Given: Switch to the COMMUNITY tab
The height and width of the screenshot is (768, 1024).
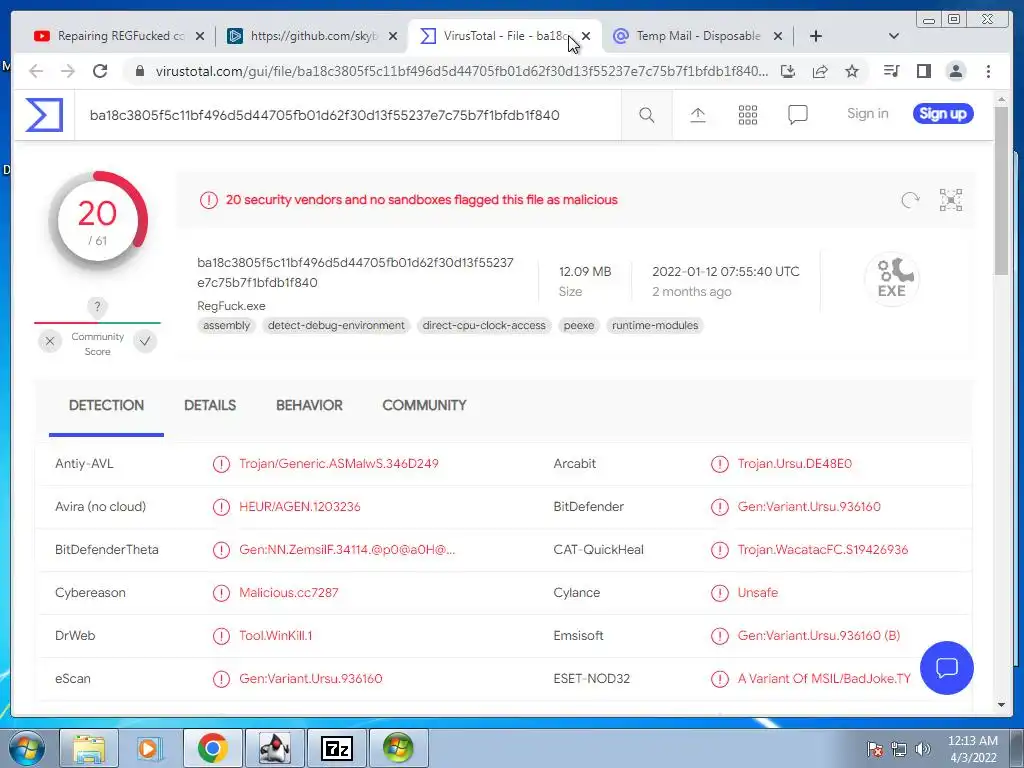Looking at the screenshot, I should click(x=424, y=406).
